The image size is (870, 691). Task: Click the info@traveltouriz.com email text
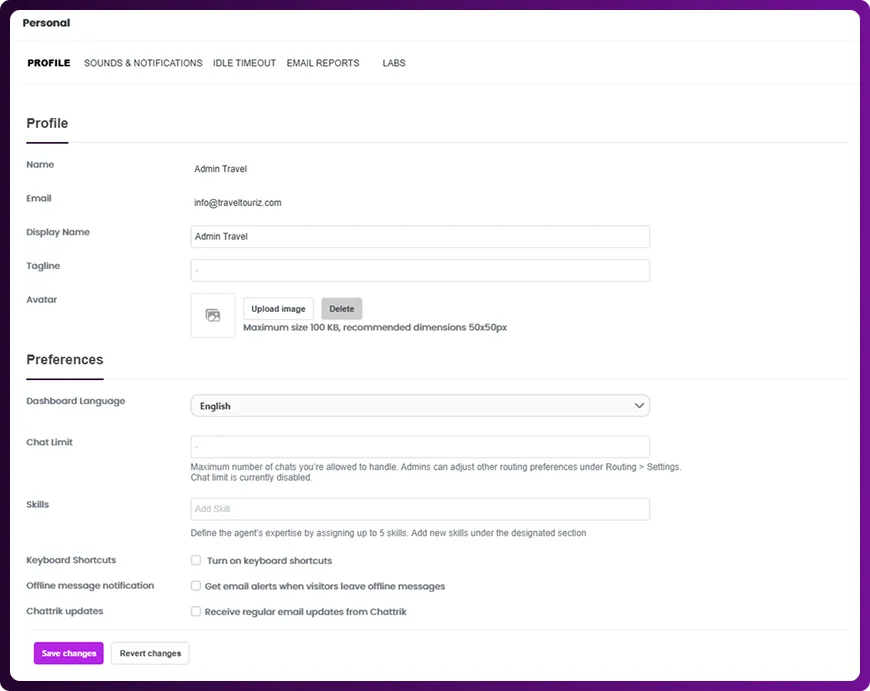click(x=238, y=203)
